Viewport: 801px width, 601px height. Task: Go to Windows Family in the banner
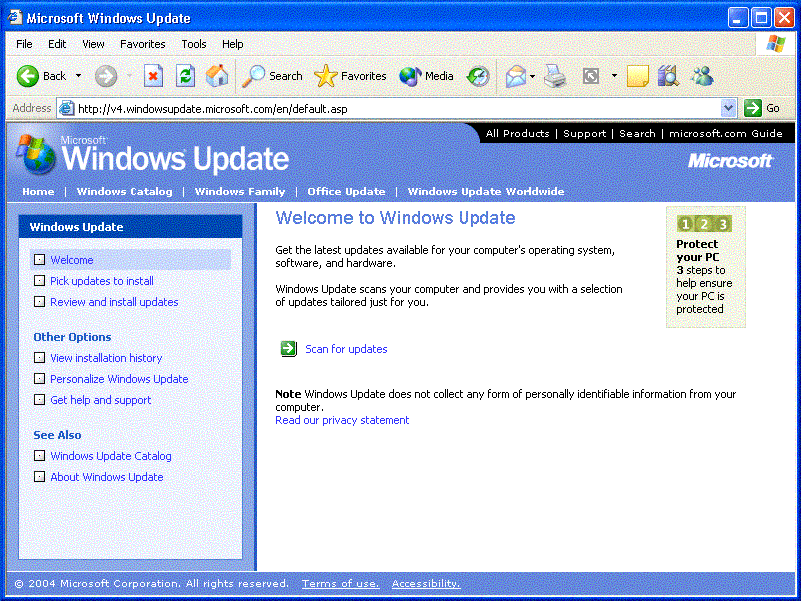tap(240, 192)
